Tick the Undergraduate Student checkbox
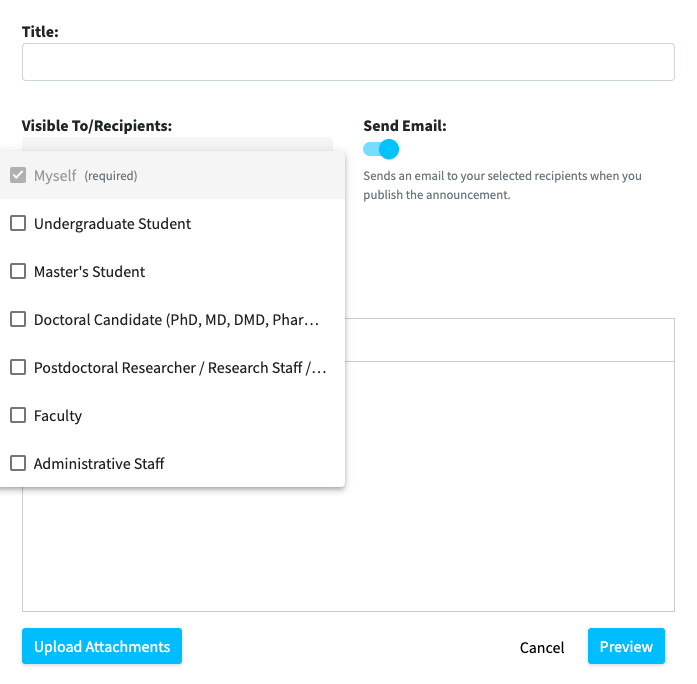Image resolution: width=697 pixels, height=684 pixels. 18,223
